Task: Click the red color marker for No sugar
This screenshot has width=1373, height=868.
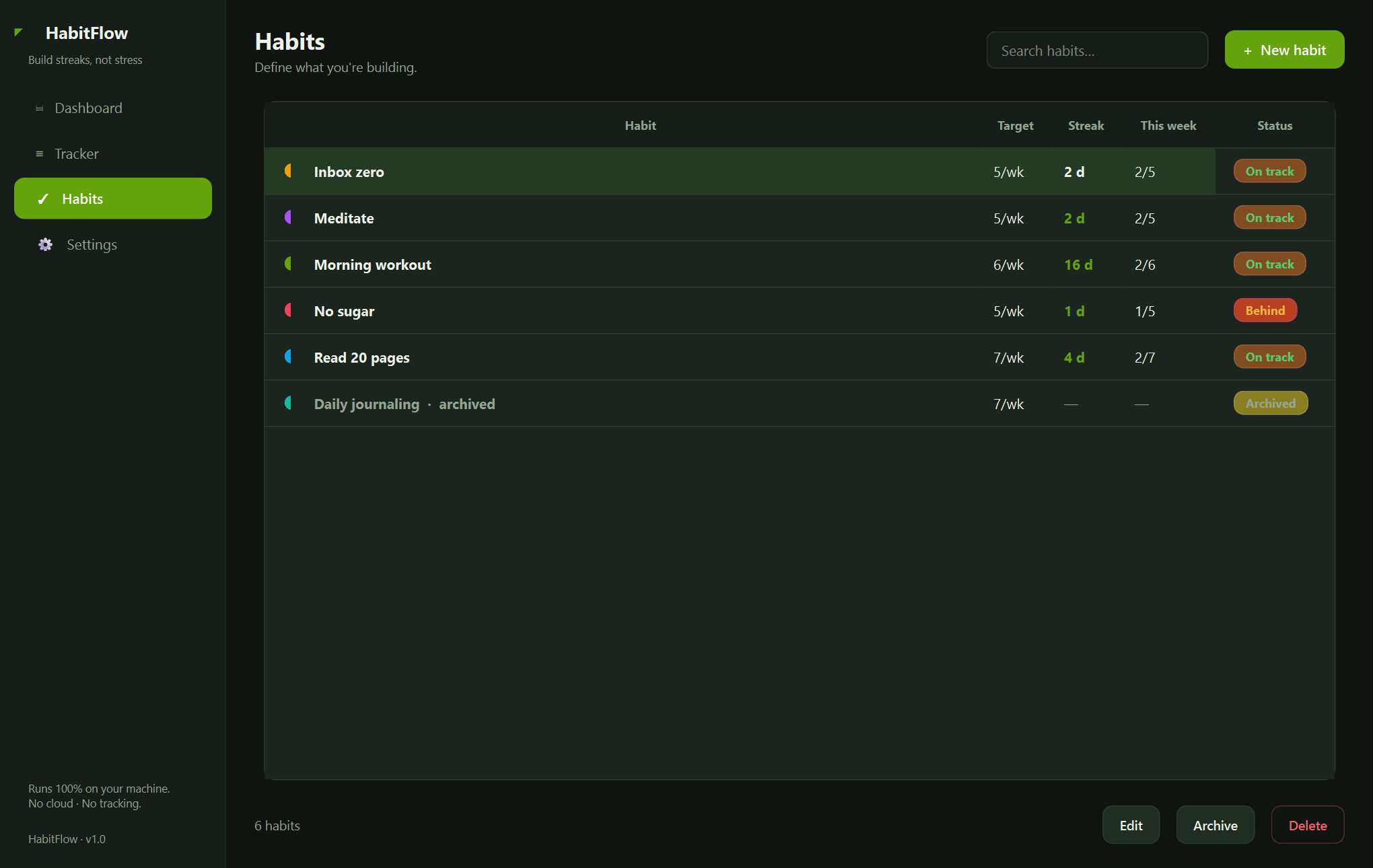Action: [288, 310]
